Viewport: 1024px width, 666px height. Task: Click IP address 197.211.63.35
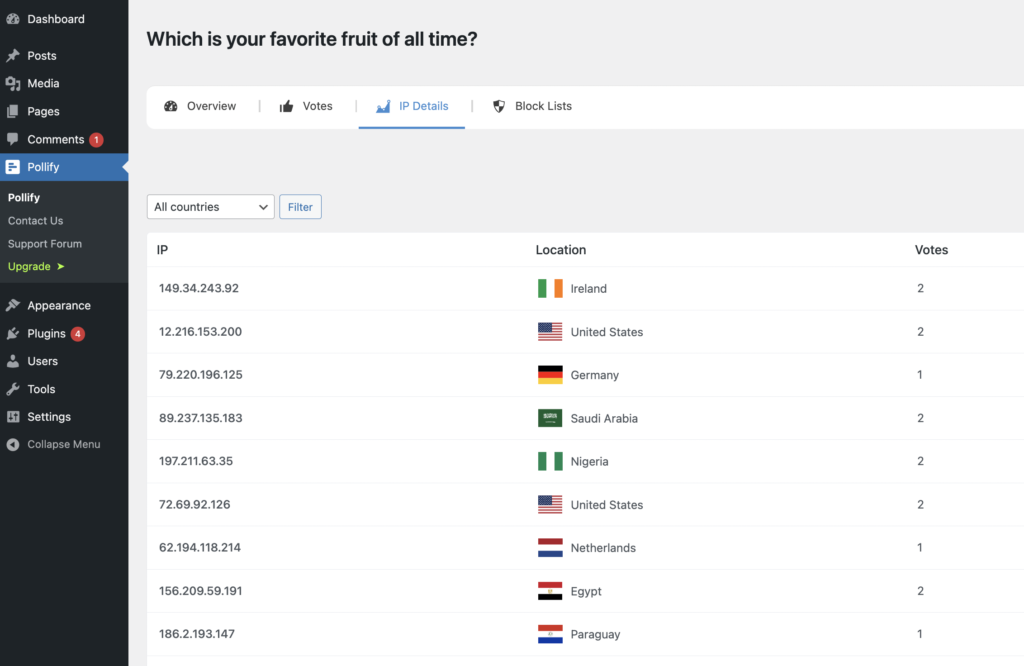point(196,461)
